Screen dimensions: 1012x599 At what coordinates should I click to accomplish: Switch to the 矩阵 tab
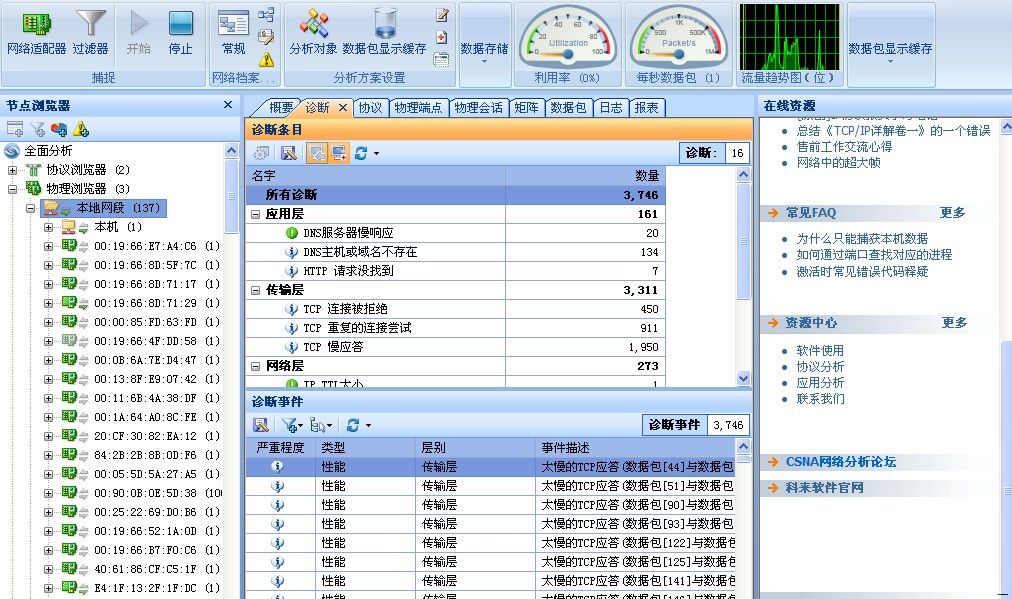(x=526, y=108)
